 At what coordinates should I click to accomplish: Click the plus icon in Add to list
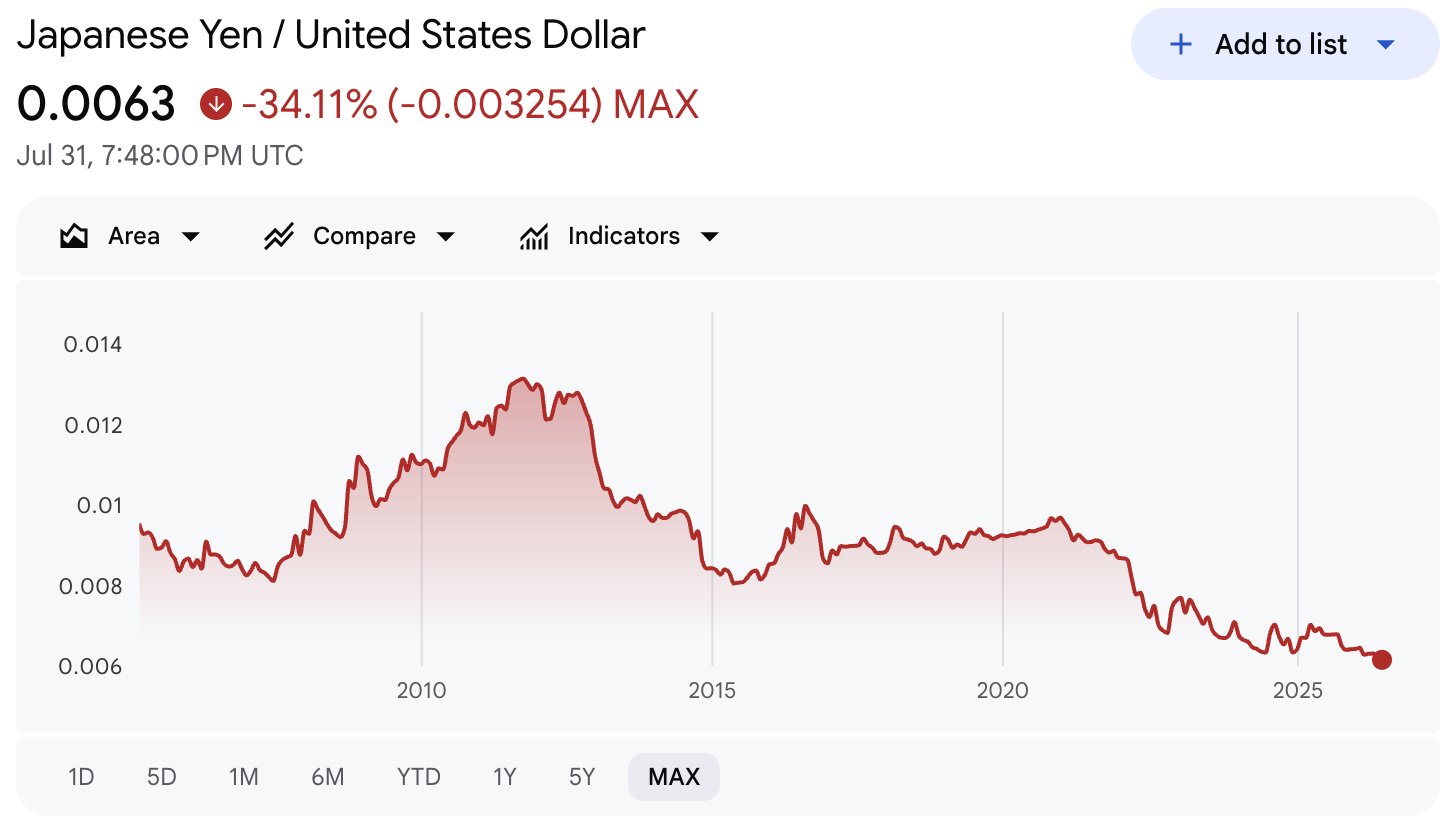click(x=1181, y=45)
